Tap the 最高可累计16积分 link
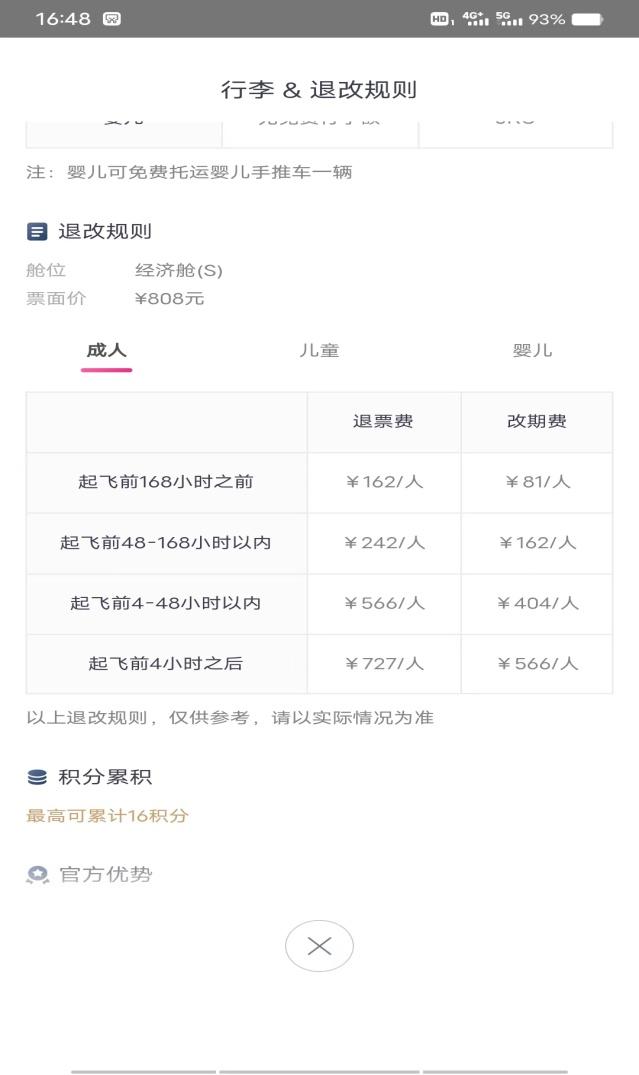The width and height of the screenshot is (639, 1075). click(x=107, y=816)
